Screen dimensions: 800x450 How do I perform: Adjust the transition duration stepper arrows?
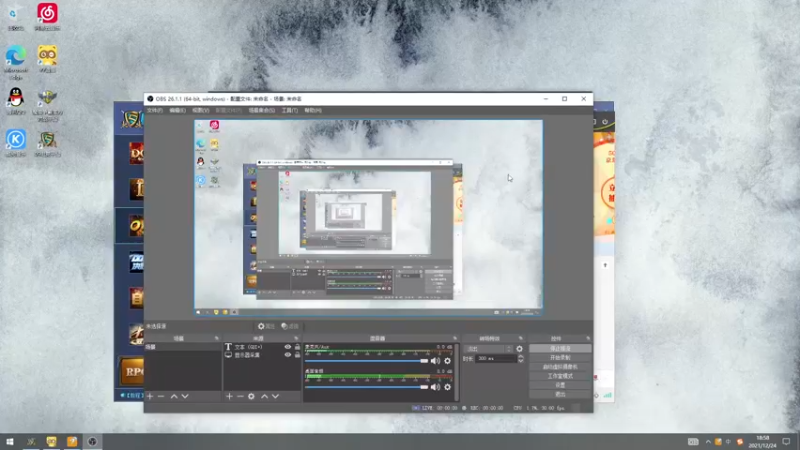(x=520, y=359)
